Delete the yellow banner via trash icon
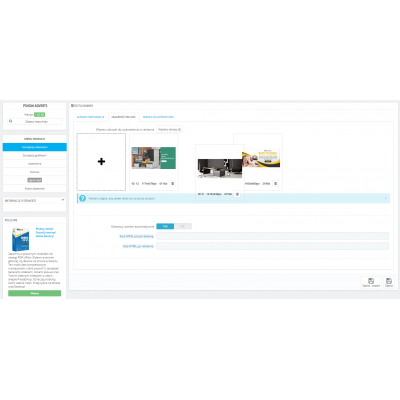The width and height of the screenshot is (400, 400). coord(275,183)
